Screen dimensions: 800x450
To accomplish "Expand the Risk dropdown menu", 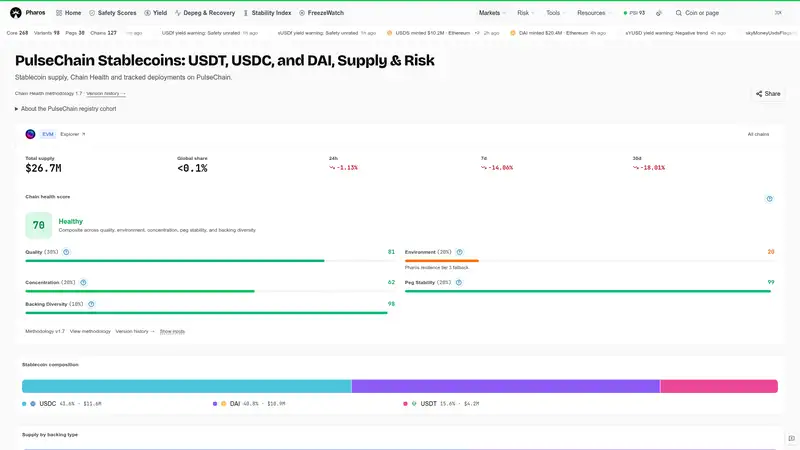I will 526,13.
